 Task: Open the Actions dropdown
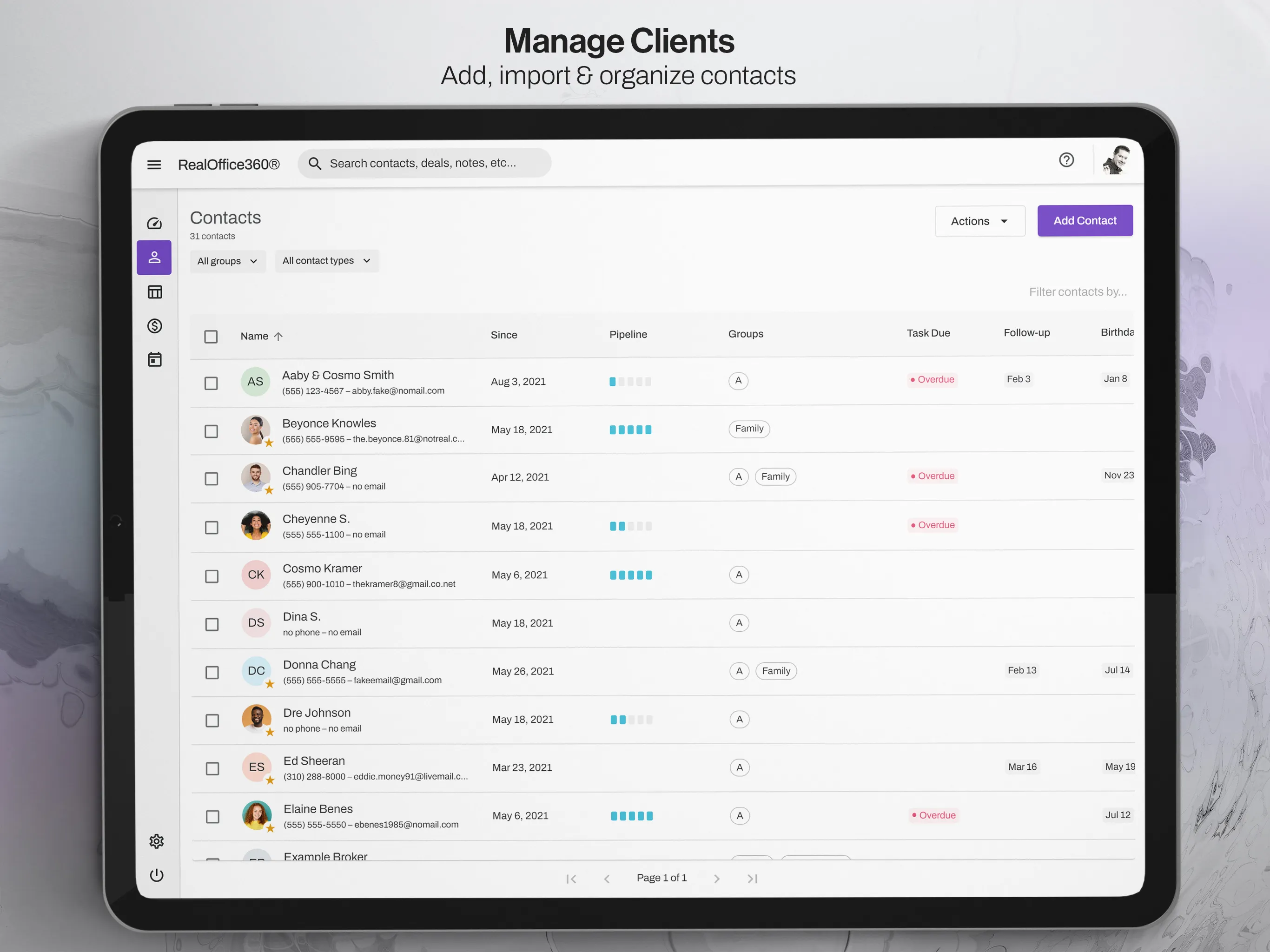(x=979, y=221)
